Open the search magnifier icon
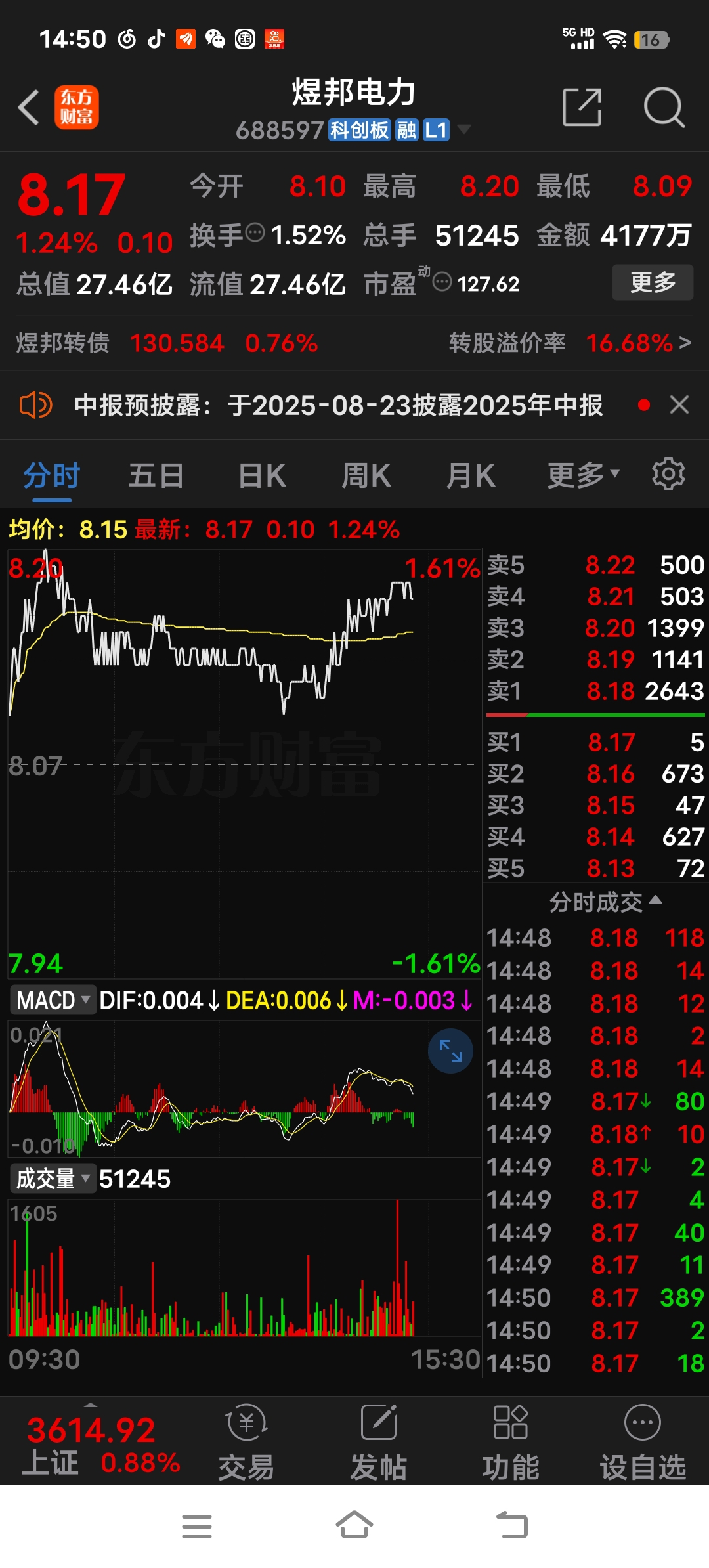This screenshot has width=709, height=1568. coord(664,107)
